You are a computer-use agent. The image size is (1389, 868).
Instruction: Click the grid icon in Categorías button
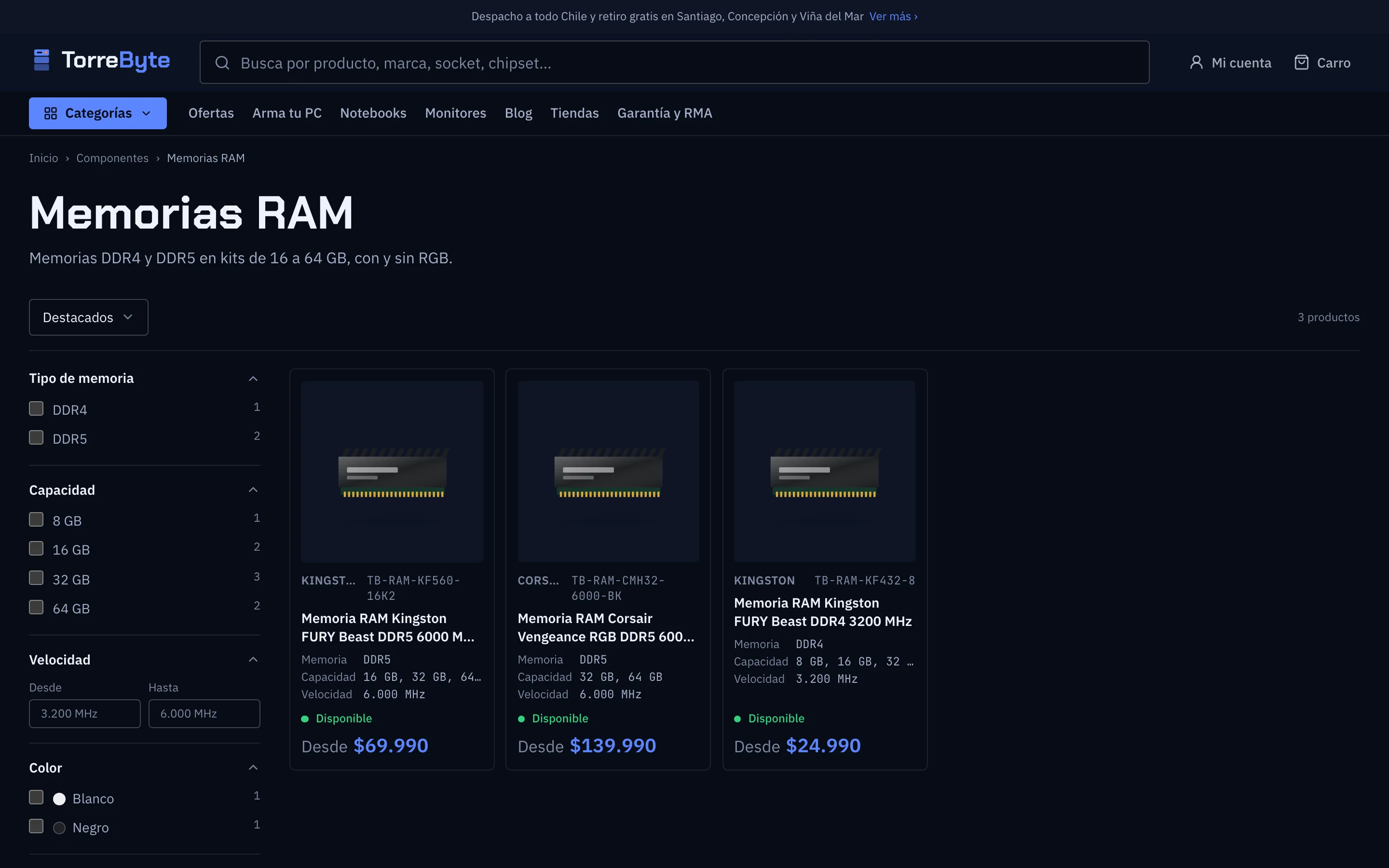(x=51, y=113)
